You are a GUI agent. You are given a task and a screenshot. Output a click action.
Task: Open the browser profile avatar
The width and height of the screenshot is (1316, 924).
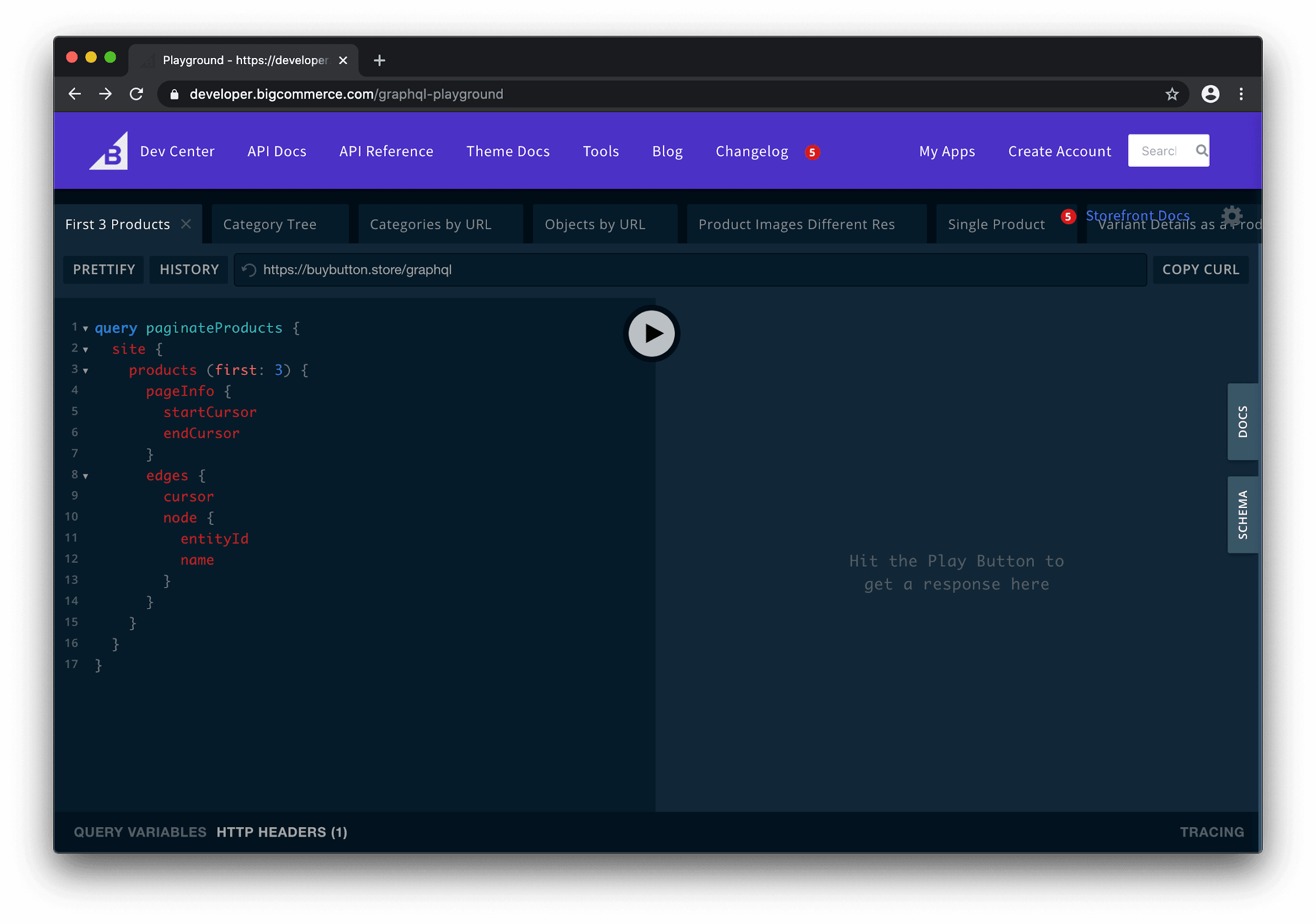(x=1210, y=94)
